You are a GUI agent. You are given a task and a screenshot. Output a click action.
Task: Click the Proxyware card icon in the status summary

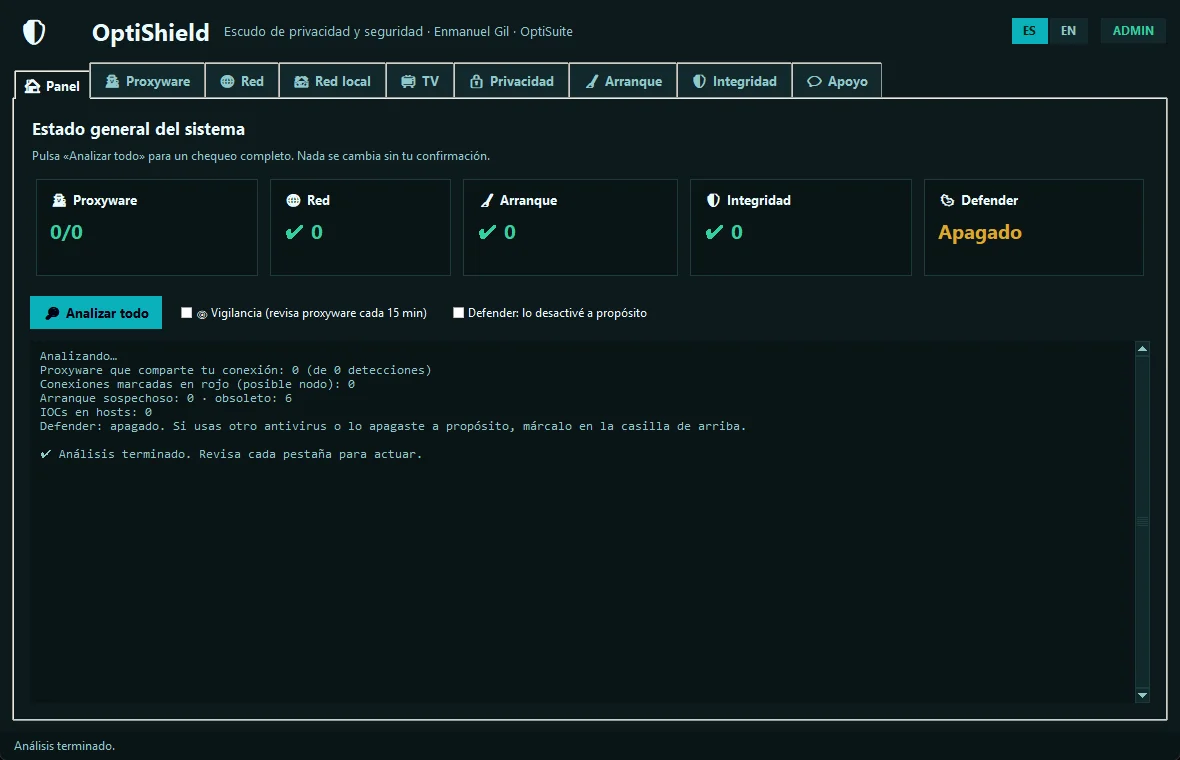click(59, 200)
